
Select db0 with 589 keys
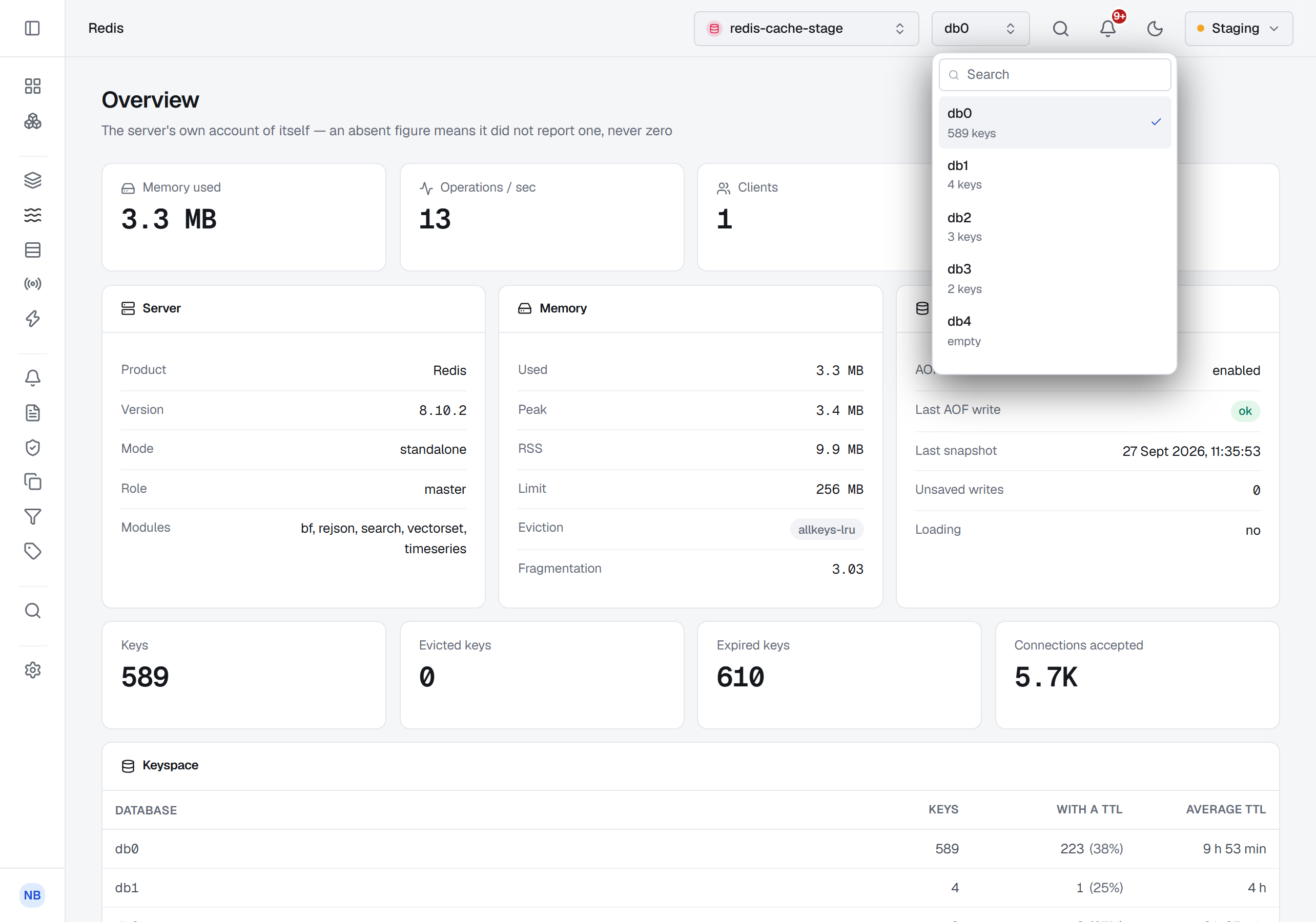coord(1055,122)
